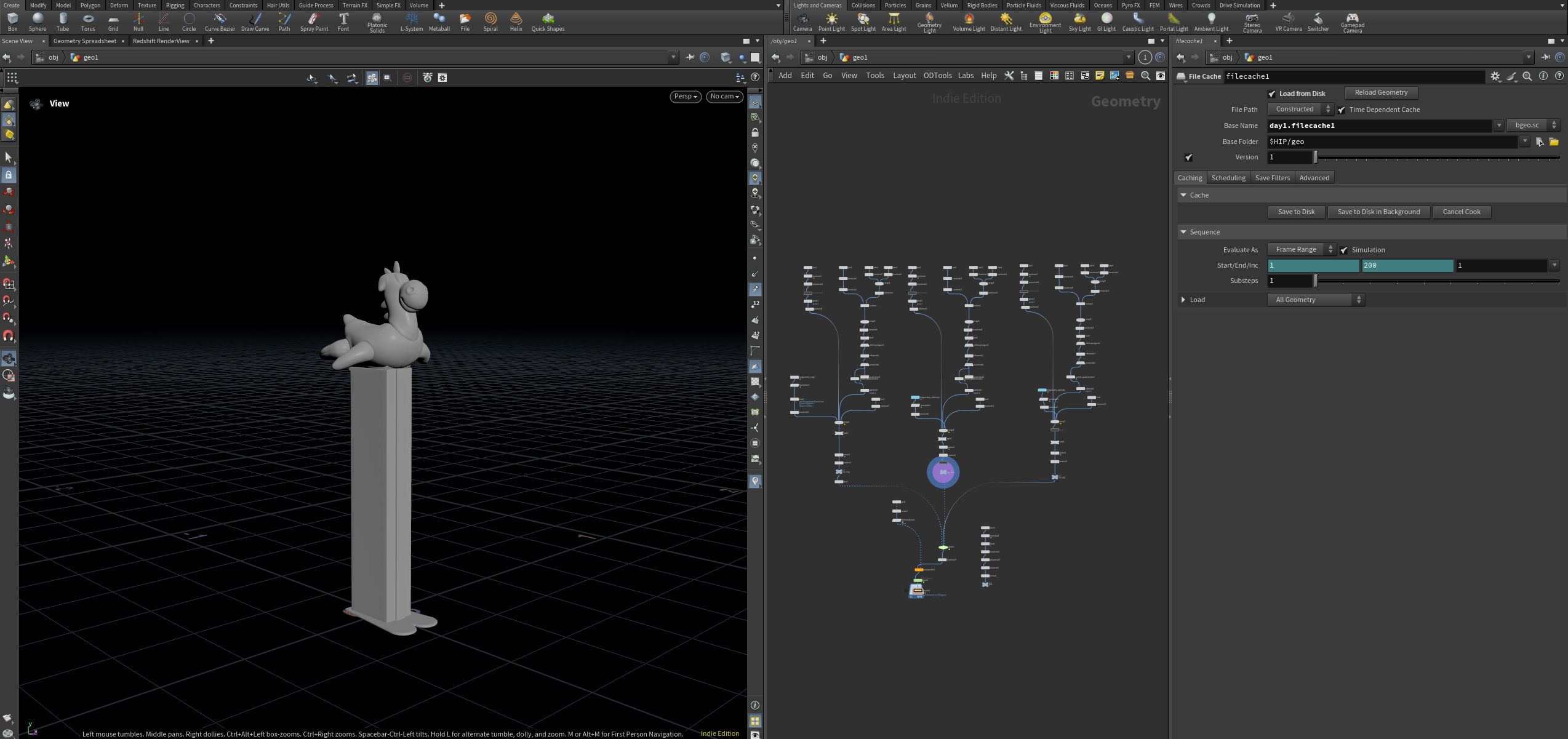Open the Rigid Bodies shelf tab
The width and height of the screenshot is (1568, 739).
(982, 6)
